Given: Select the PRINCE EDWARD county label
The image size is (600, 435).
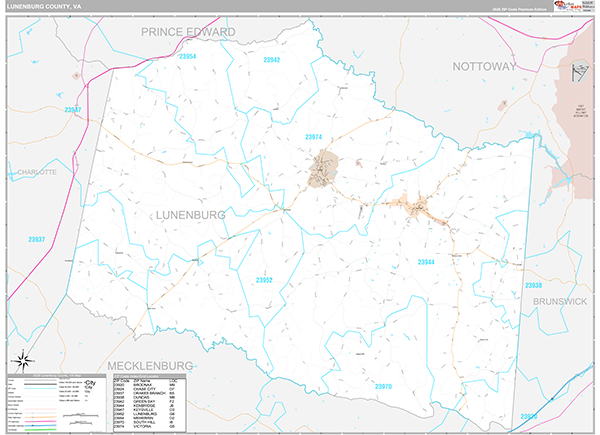Looking at the screenshot, I should point(188,32).
